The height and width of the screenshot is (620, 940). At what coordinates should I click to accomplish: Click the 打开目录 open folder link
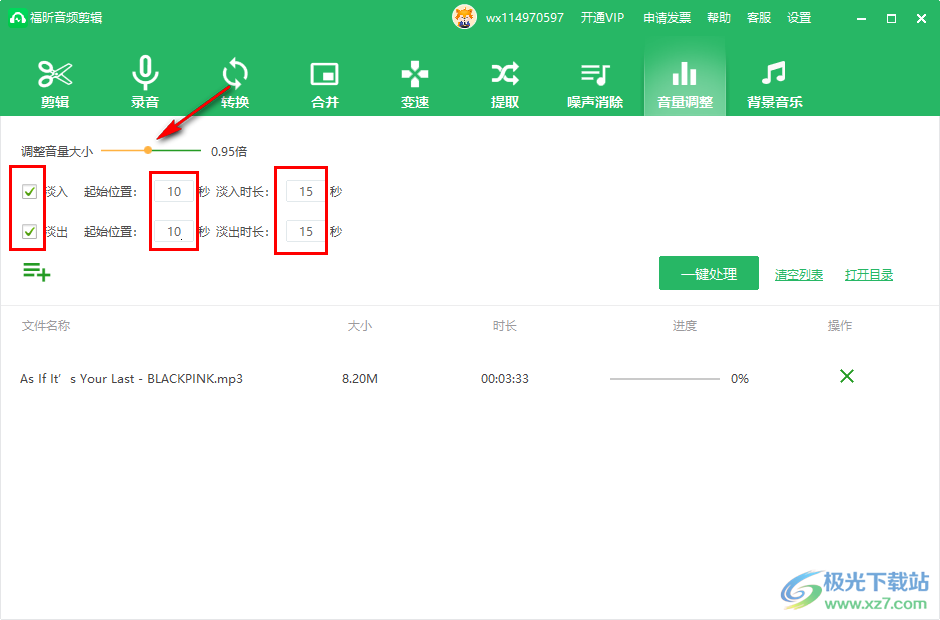point(869,275)
